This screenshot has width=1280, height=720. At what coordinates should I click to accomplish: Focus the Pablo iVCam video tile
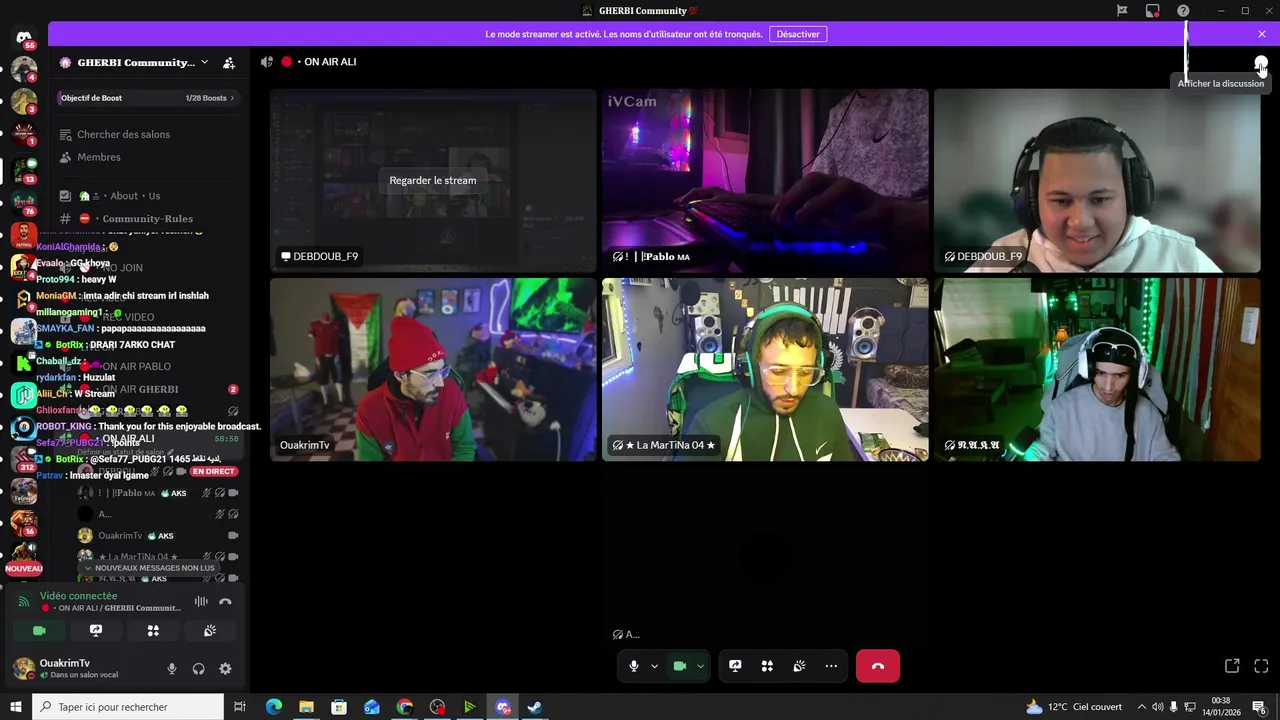point(765,180)
